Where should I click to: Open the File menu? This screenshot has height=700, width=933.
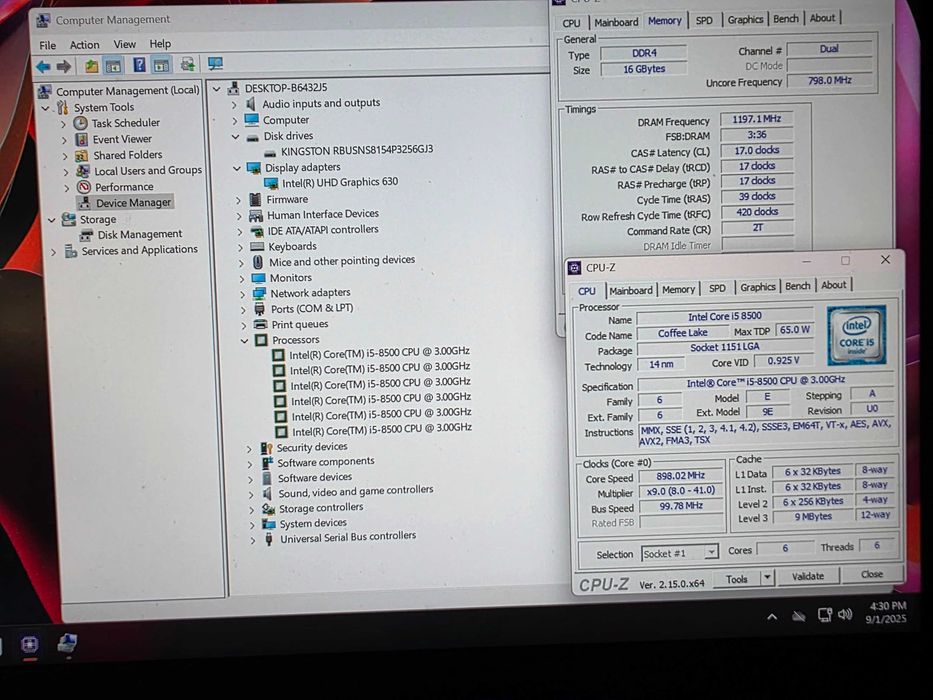tap(48, 45)
